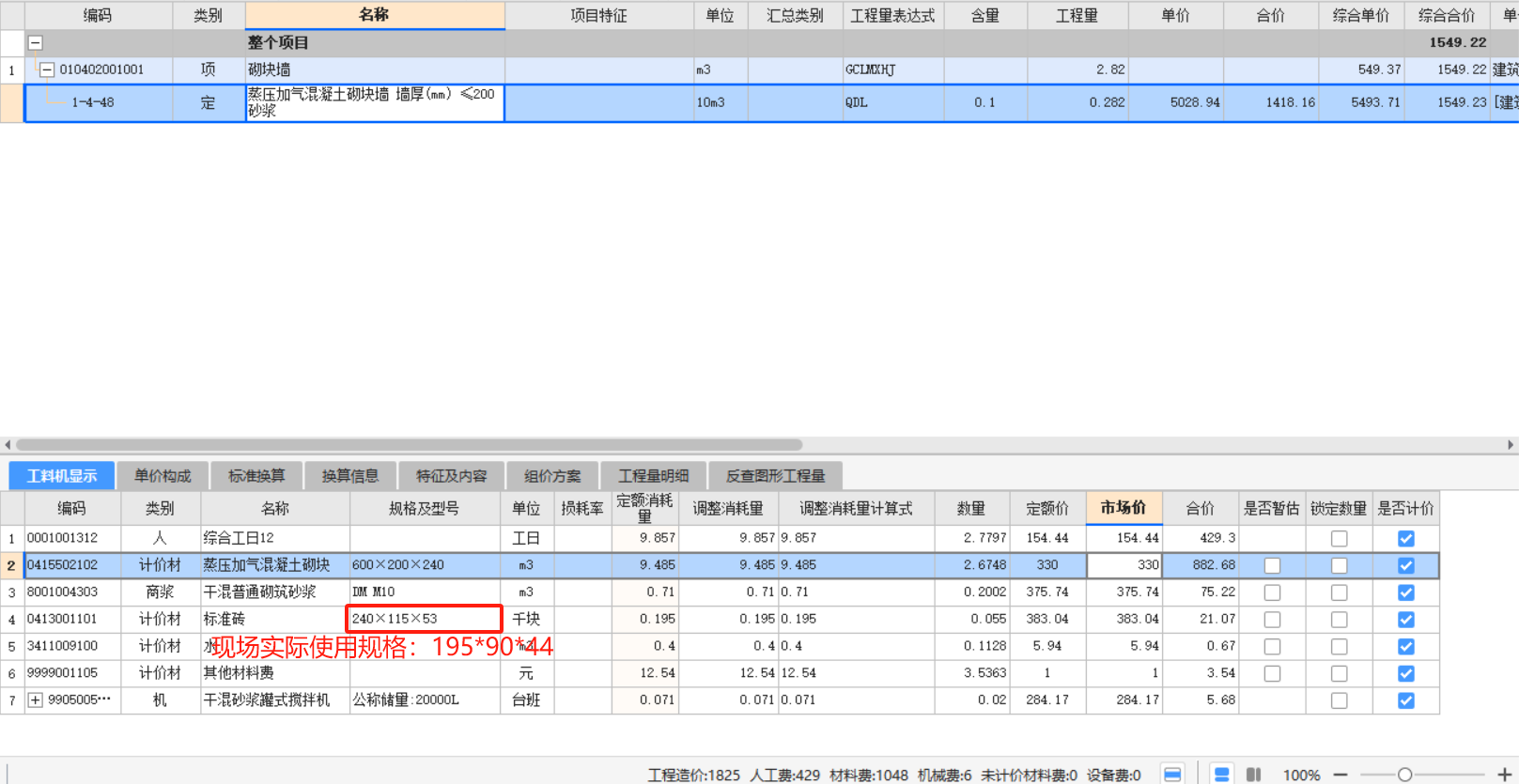The height and width of the screenshot is (784, 1519).
Task: Click the 100% zoom level text
Action: pos(1301,776)
